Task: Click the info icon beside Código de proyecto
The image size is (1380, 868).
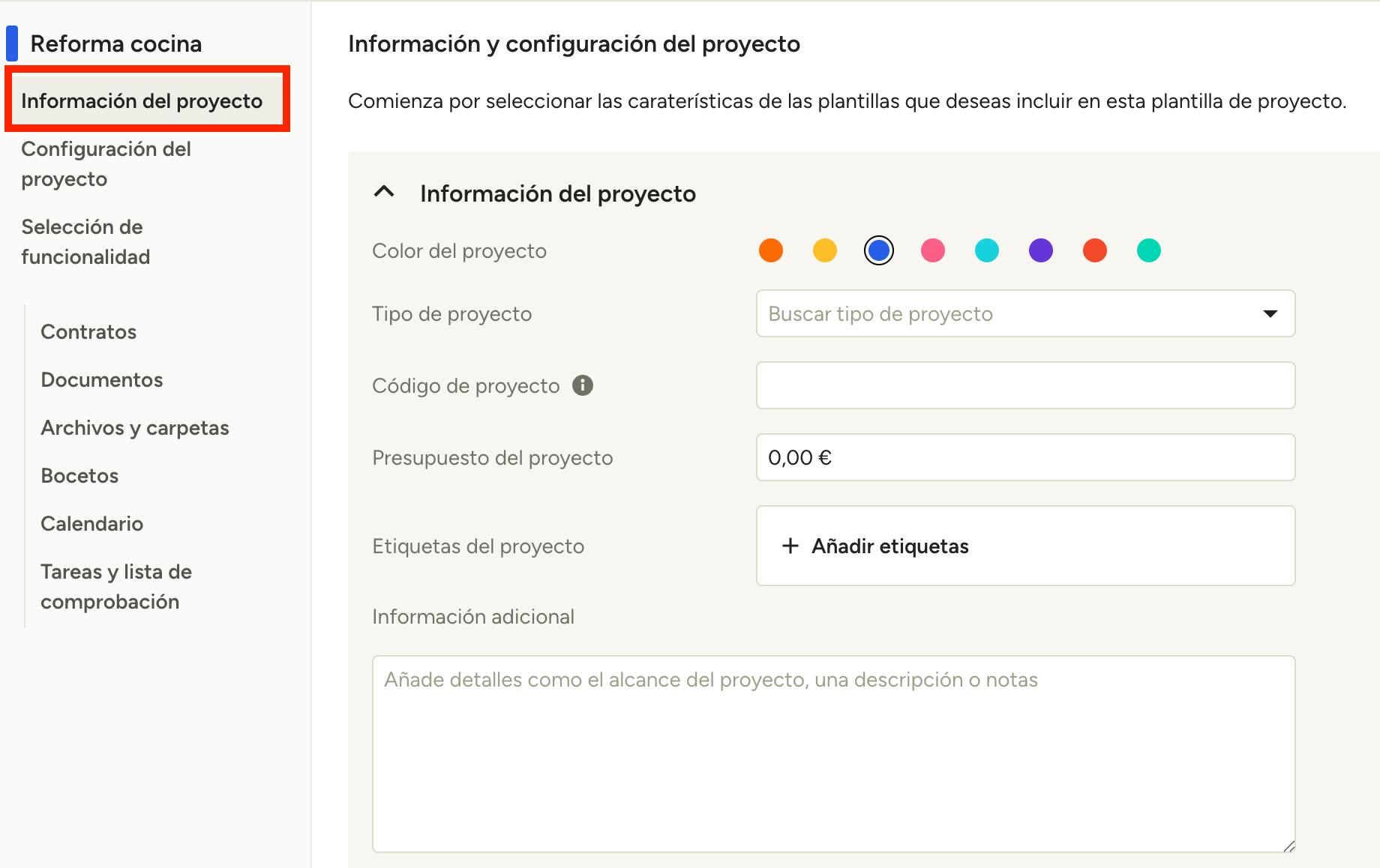Action: (582, 385)
